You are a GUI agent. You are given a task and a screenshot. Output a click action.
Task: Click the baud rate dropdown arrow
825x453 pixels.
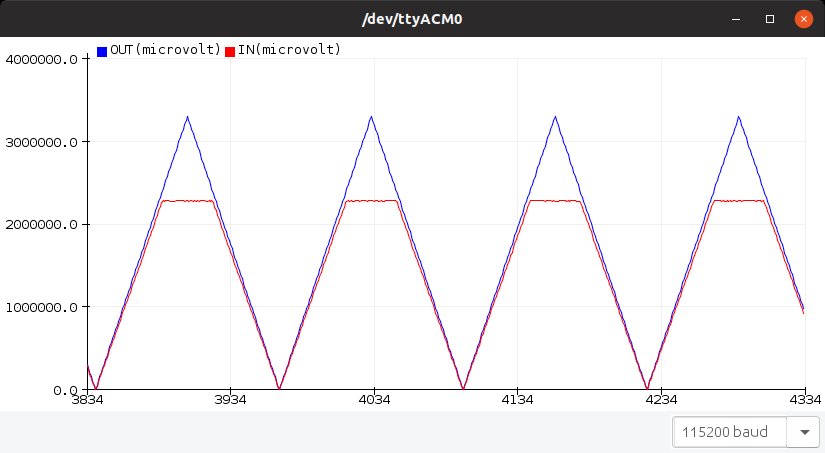pos(804,433)
